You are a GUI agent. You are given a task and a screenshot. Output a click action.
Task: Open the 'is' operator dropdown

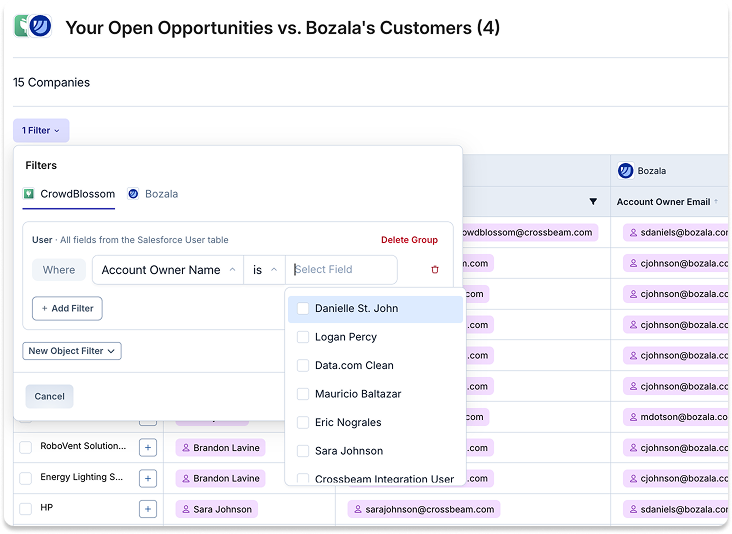[x=264, y=270]
